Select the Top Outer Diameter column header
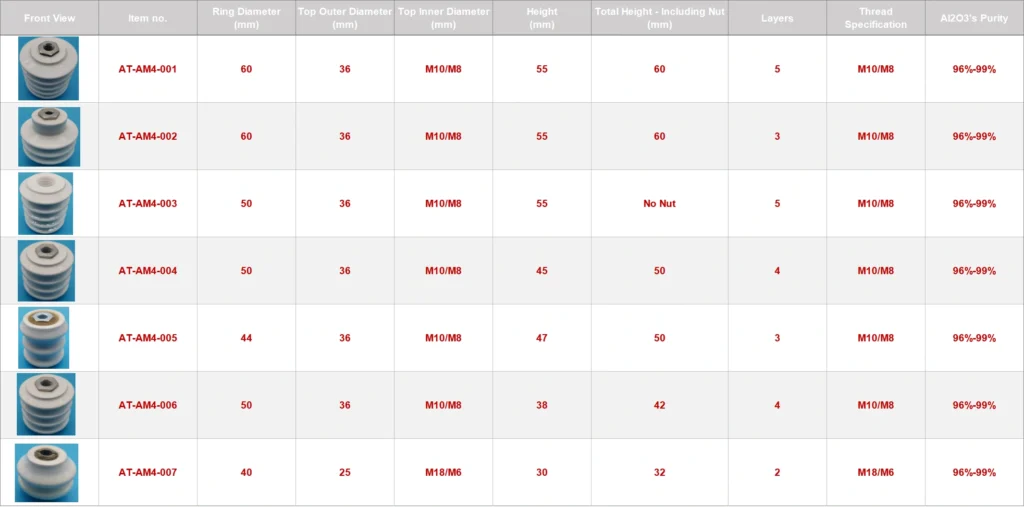The width and height of the screenshot is (1024, 507). click(x=345, y=18)
